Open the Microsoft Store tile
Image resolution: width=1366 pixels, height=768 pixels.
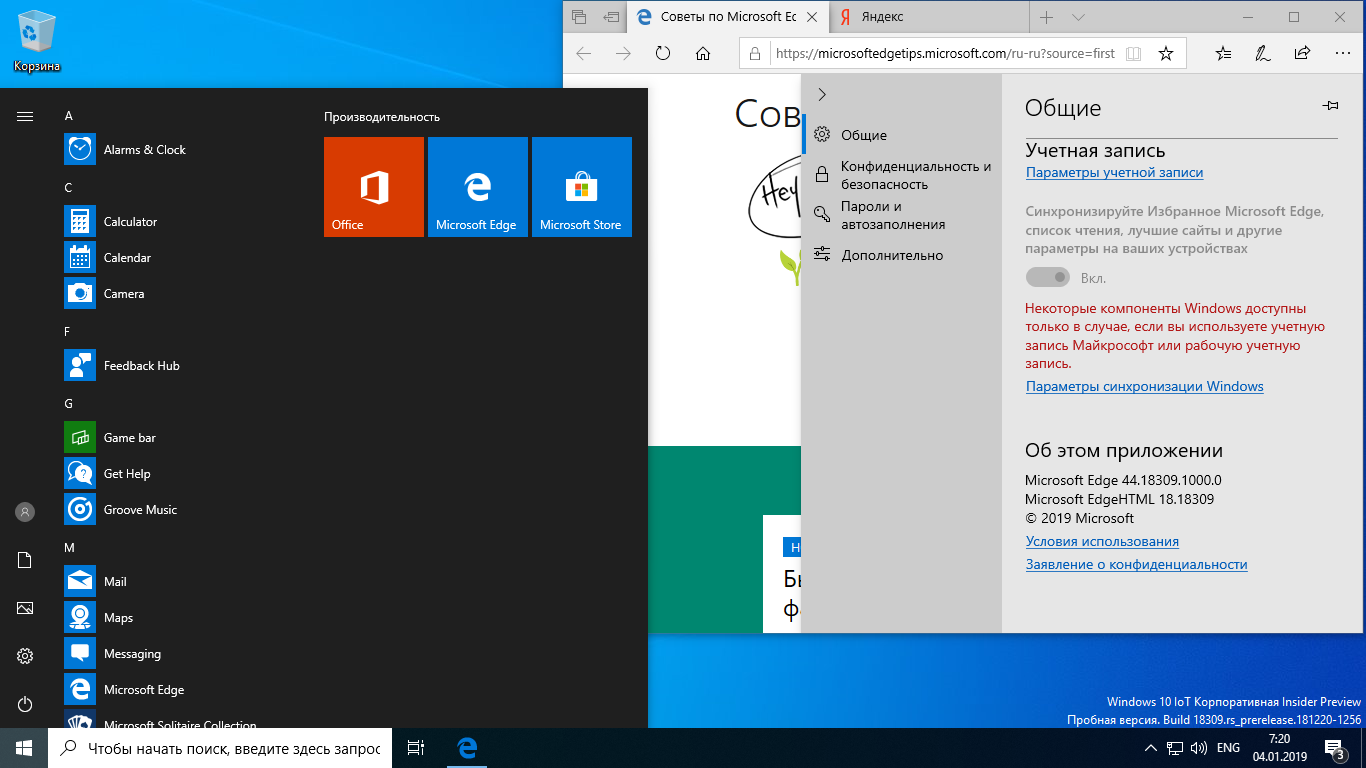[582, 187]
